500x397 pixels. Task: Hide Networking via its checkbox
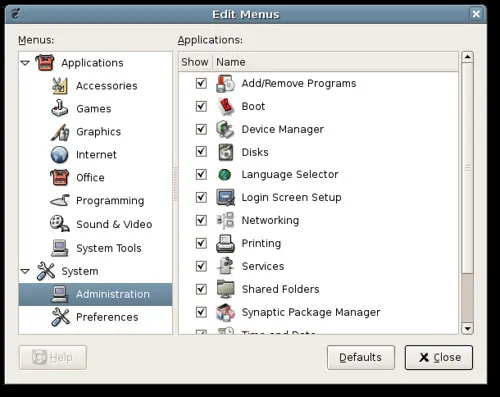[x=201, y=220]
